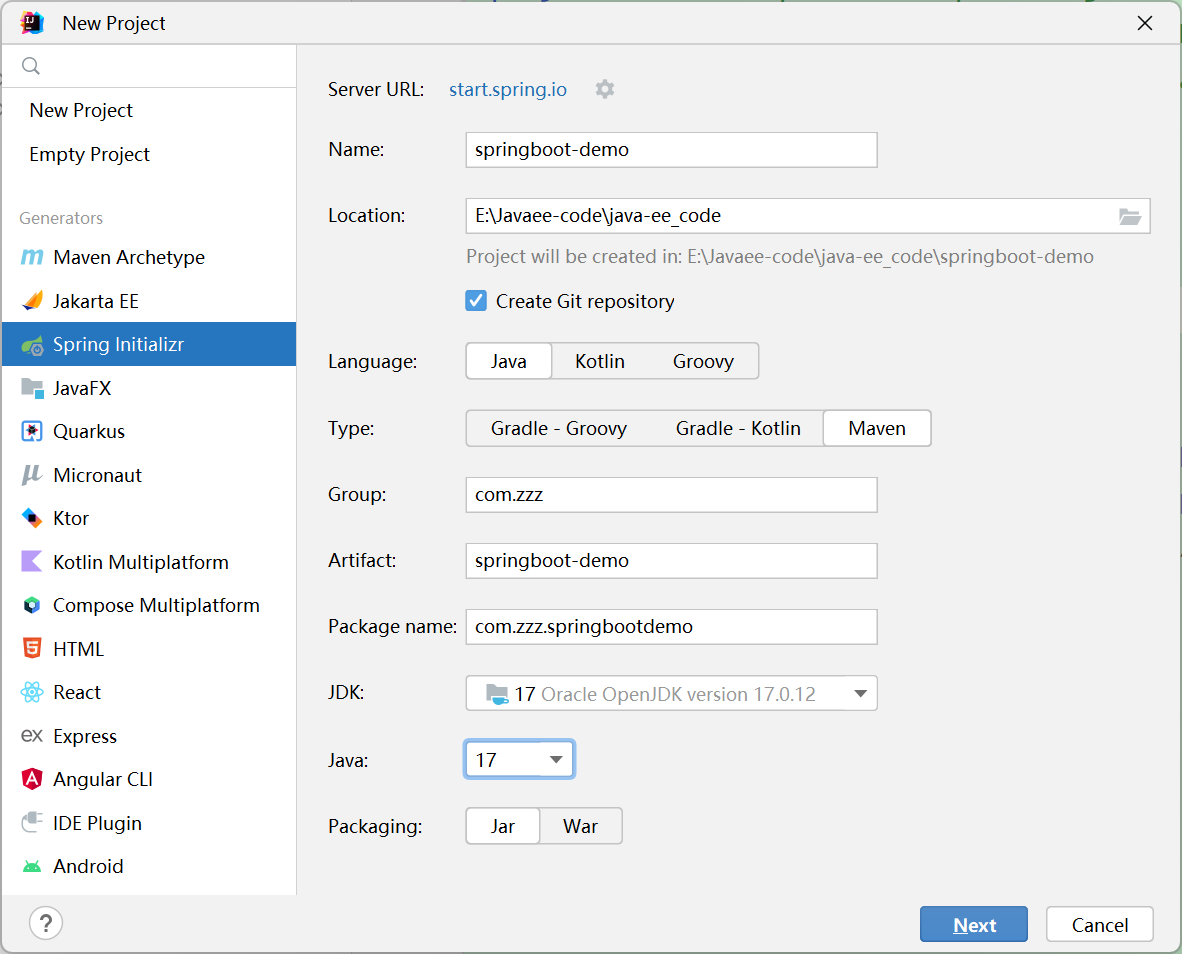Click the Maven Archetype generator icon
Viewport: 1182px width, 954px height.
point(32,257)
